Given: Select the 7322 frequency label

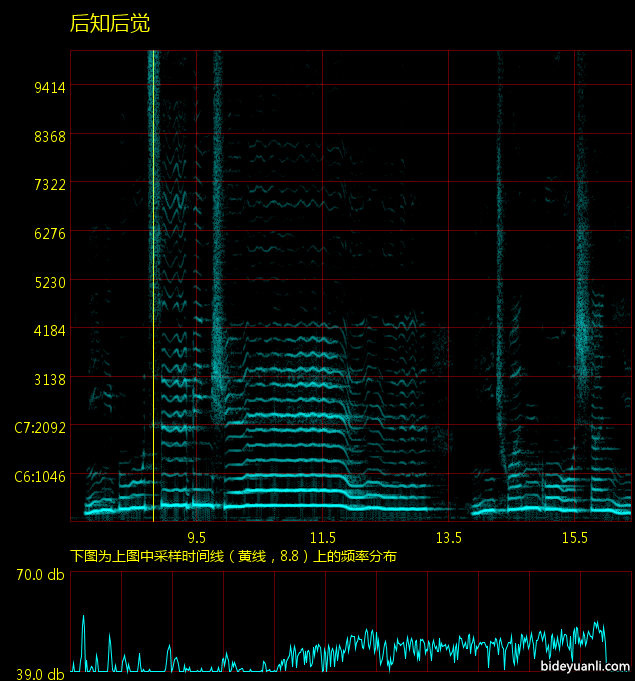Looking at the screenshot, I should [49, 184].
